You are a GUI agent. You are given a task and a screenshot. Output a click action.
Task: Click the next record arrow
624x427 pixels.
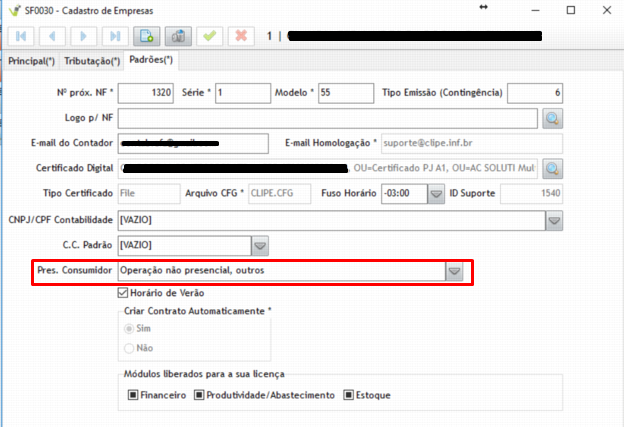point(83,36)
